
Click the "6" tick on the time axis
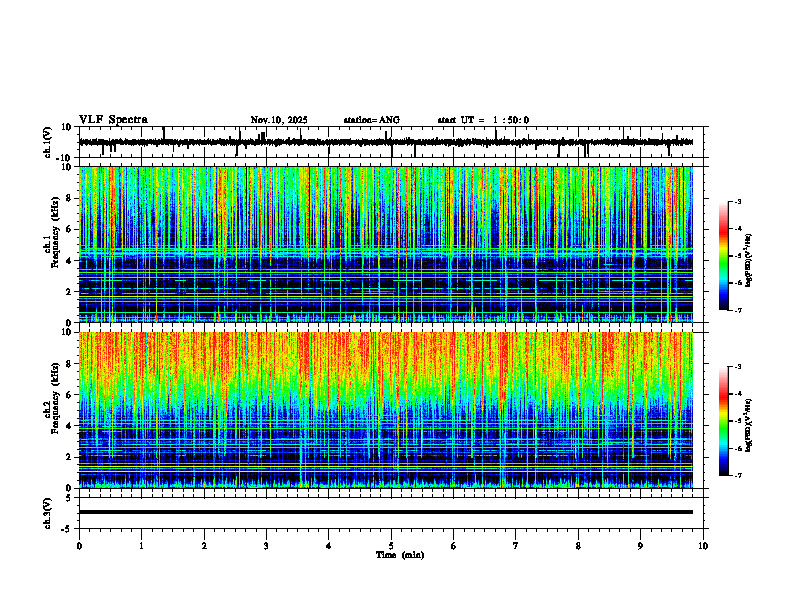pyautogui.click(x=454, y=546)
